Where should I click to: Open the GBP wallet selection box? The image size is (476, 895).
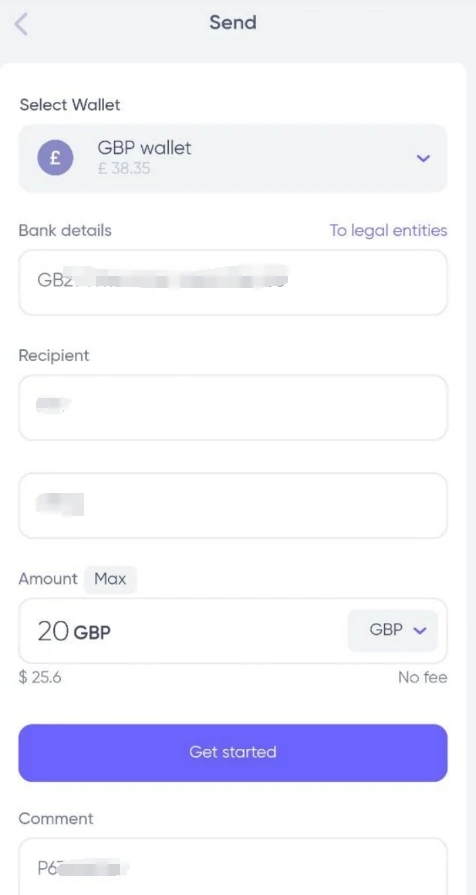[x=233, y=158]
